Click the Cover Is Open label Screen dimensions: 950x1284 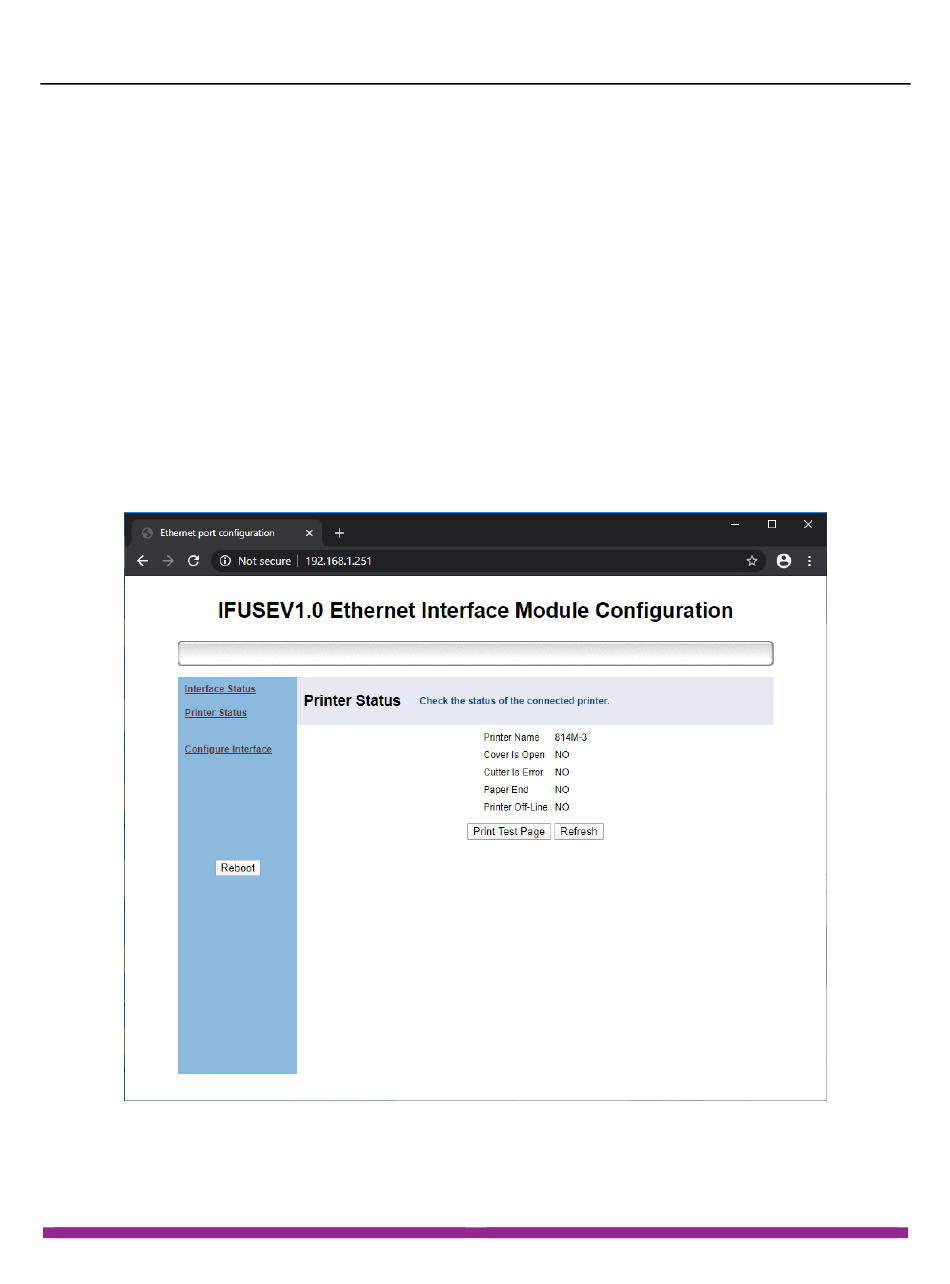tap(514, 755)
